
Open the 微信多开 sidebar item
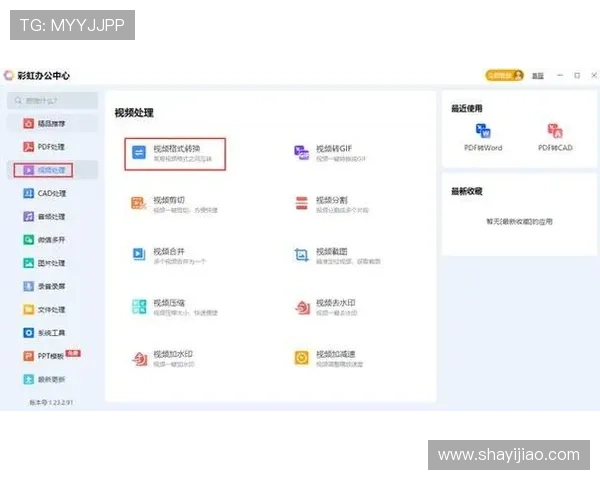pos(52,240)
